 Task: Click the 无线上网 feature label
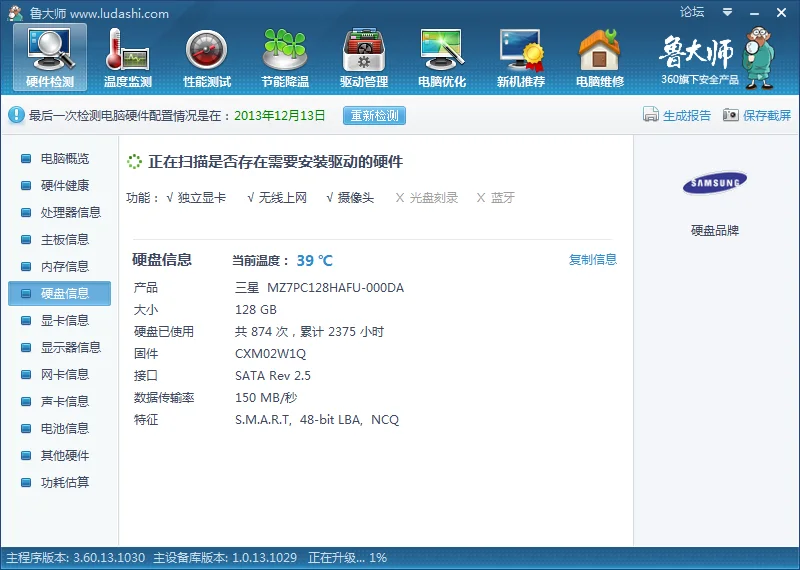[283, 197]
